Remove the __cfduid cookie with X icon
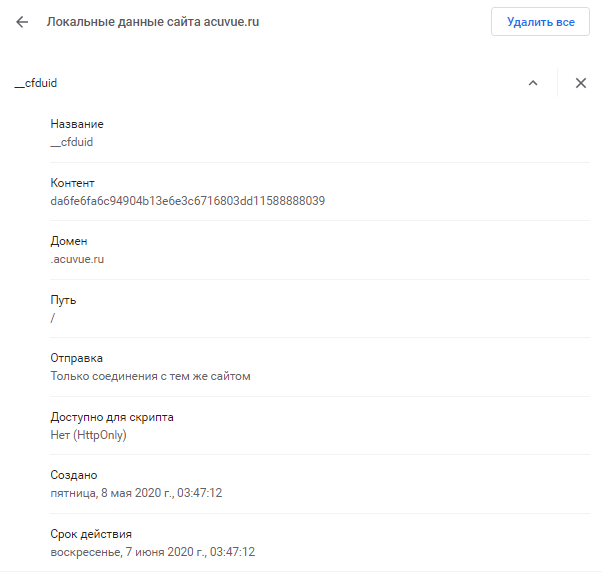Viewport: 602px width, 573px height. [x=580, y=83]
